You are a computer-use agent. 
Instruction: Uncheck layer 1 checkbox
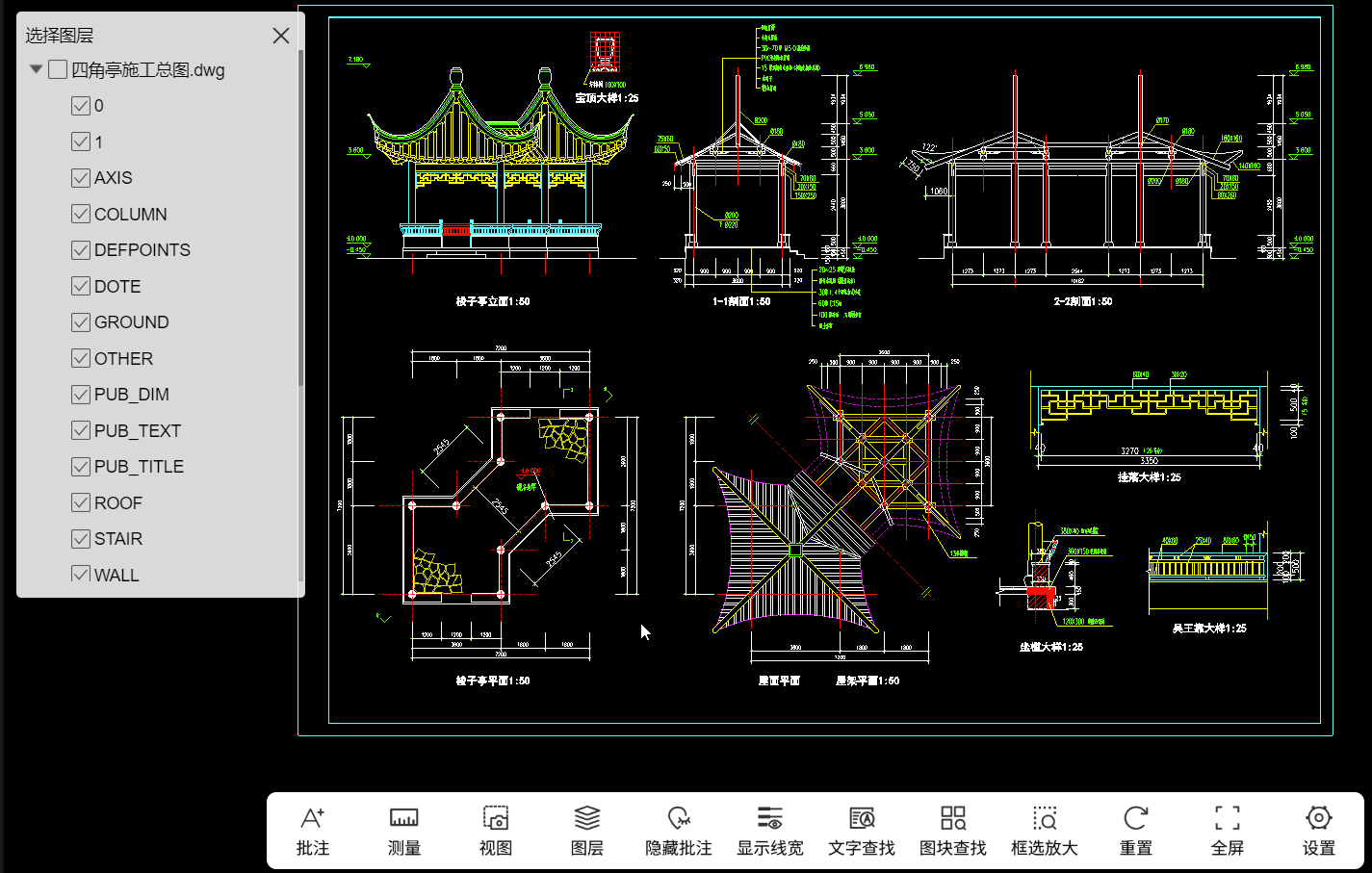[x=81, y=141]
